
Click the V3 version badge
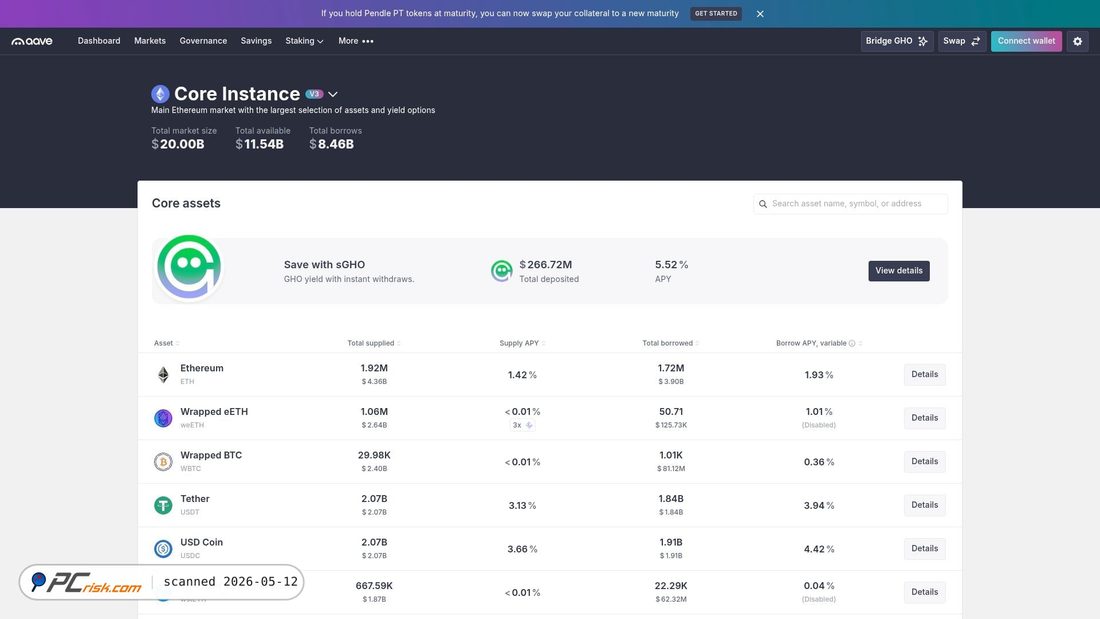point(314,94)
